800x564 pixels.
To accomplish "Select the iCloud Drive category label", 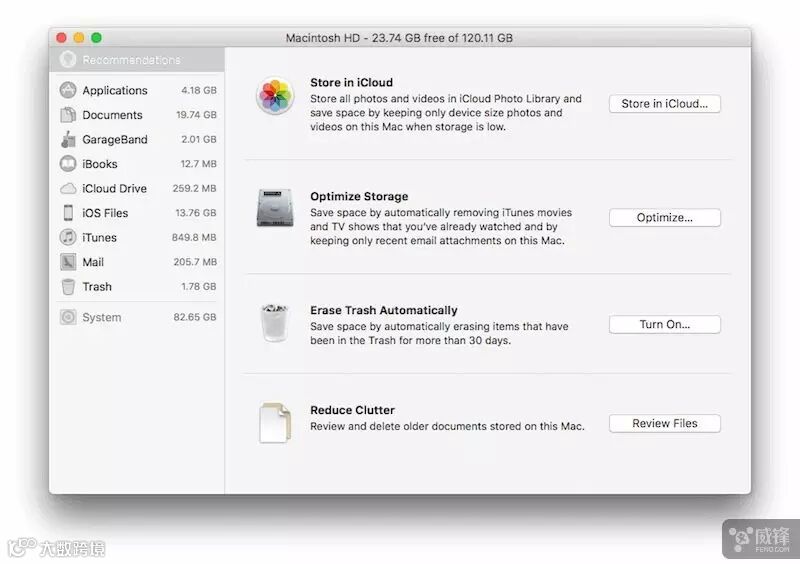I will [x=114, y=188].
